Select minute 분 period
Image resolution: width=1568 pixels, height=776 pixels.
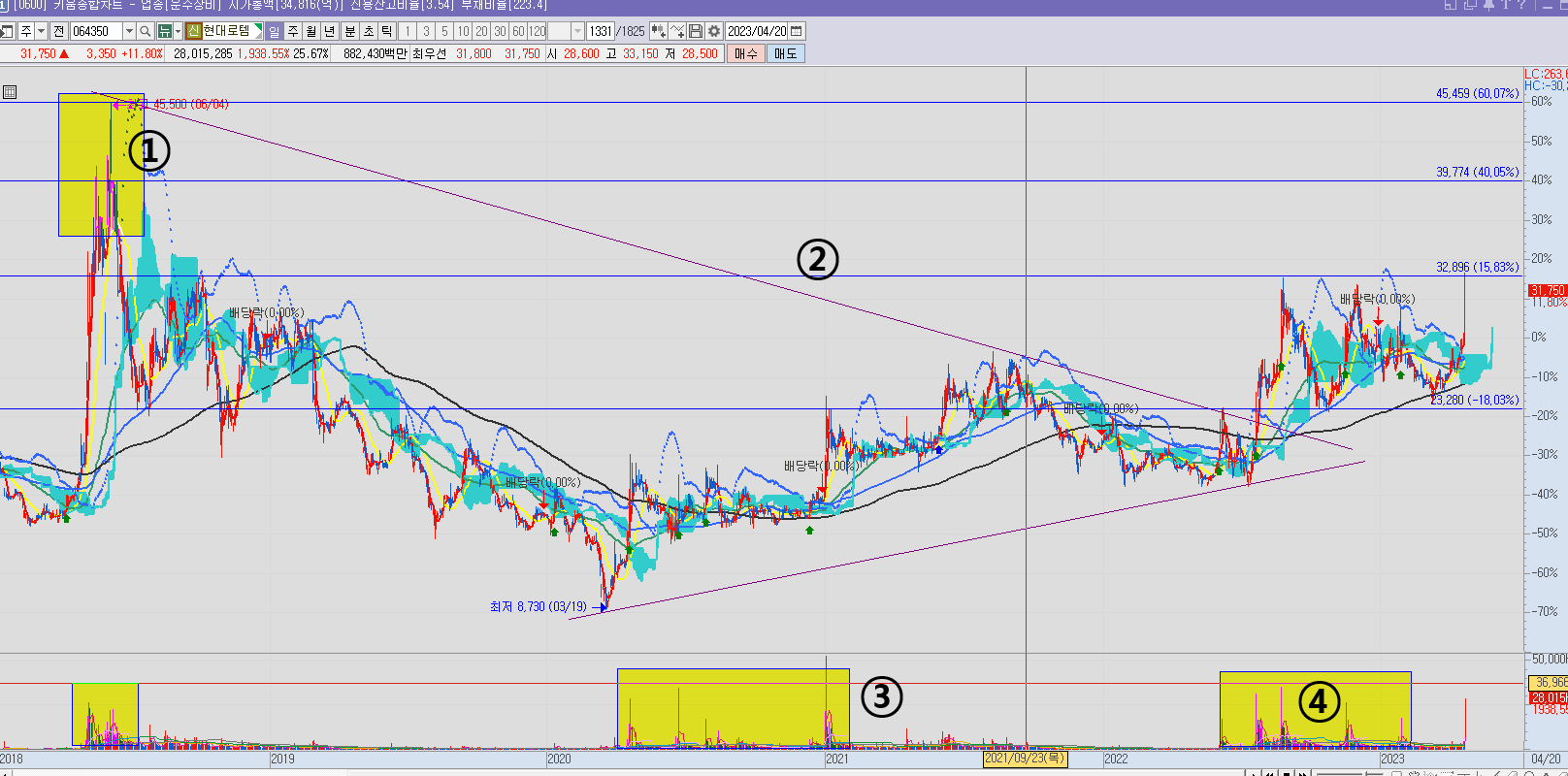click(x=350, y=31)
